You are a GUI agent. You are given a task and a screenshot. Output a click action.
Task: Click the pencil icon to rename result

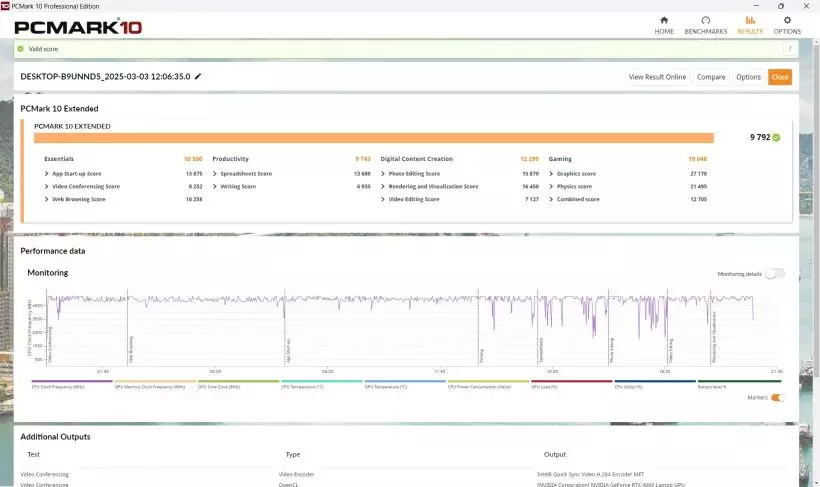[198, 76]
